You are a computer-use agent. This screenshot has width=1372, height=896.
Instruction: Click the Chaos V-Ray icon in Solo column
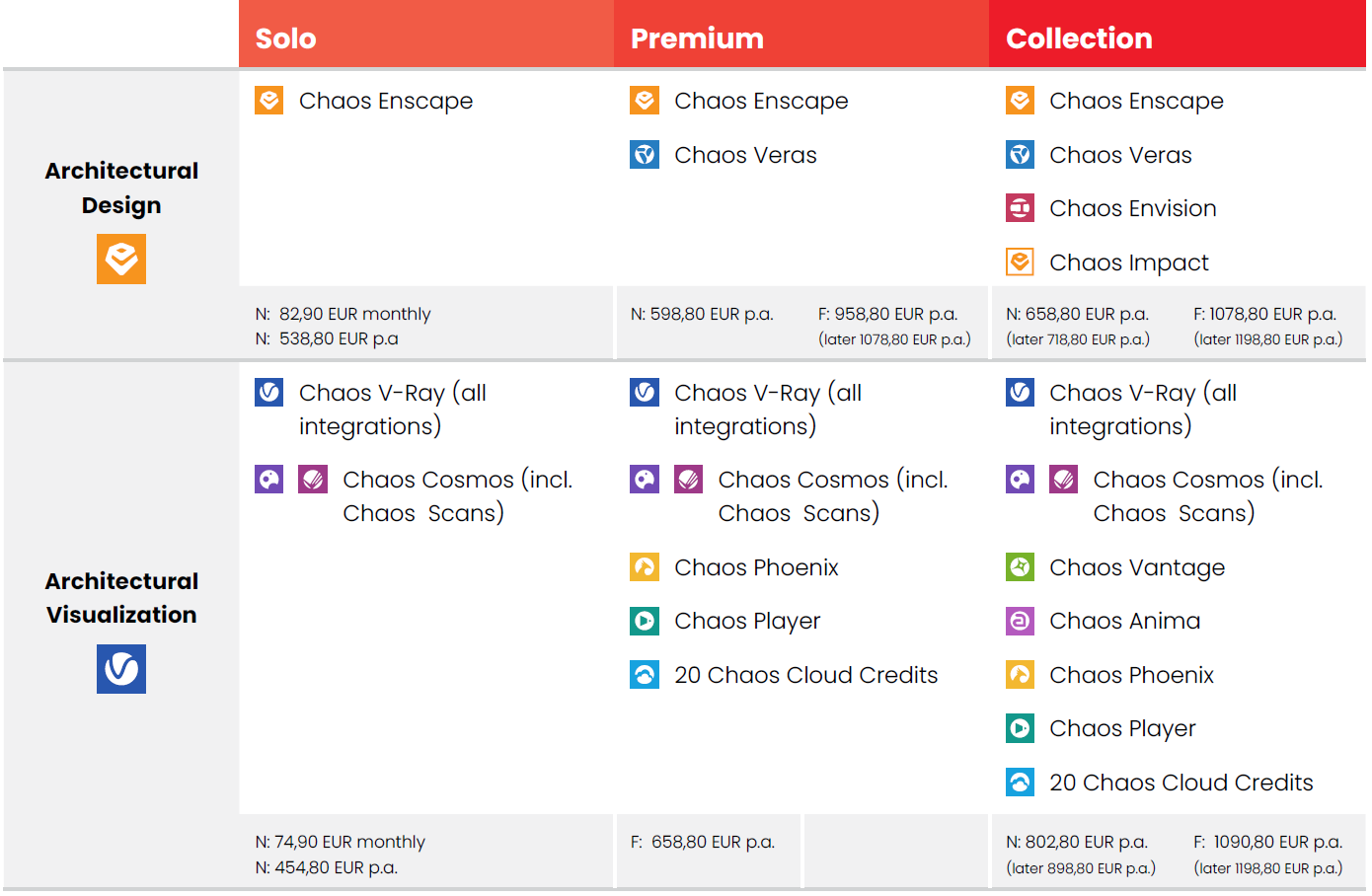pyautogui.click(x=269, y=393)
